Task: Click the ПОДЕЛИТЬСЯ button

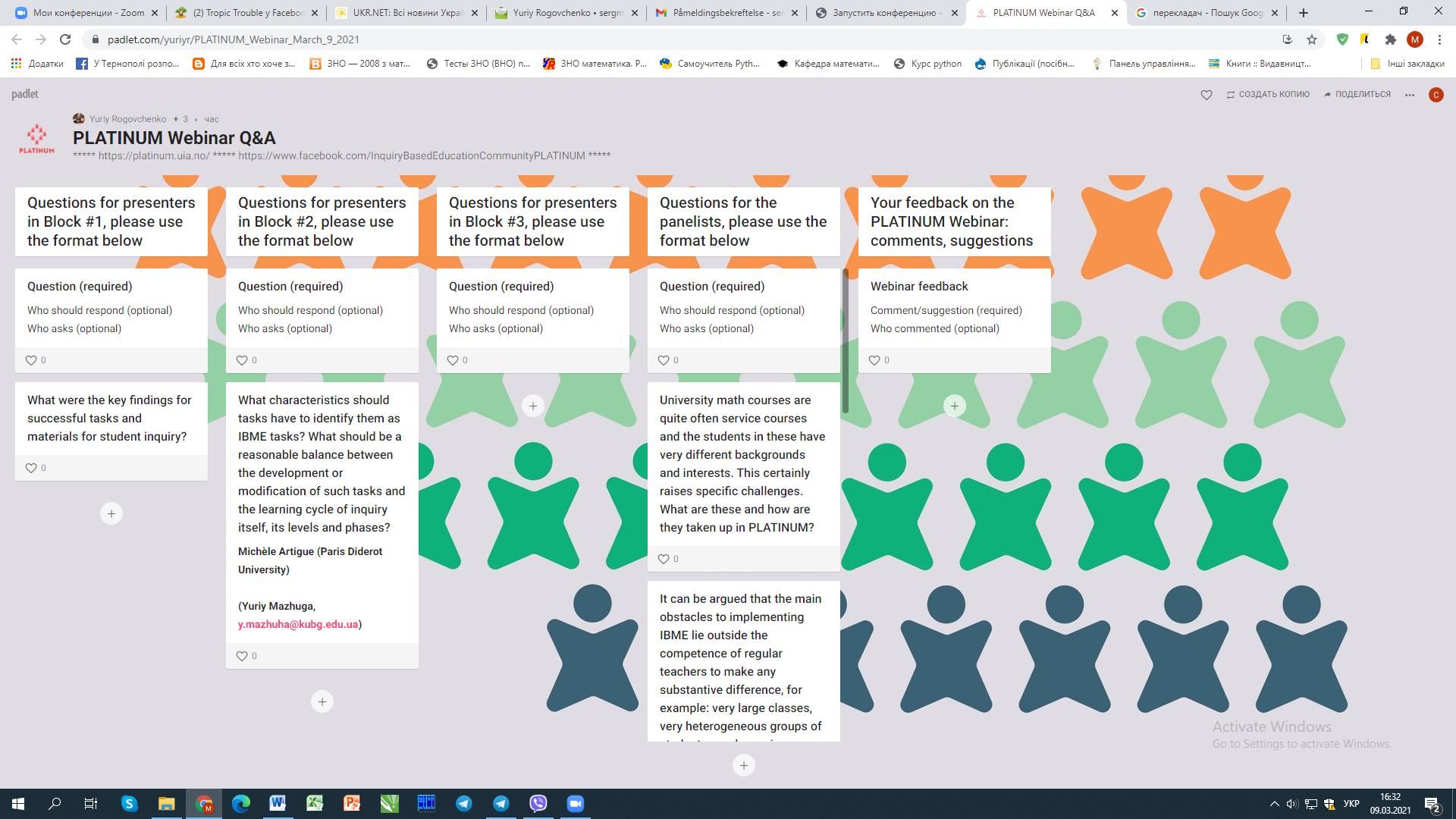Action: pos(1357,94)
